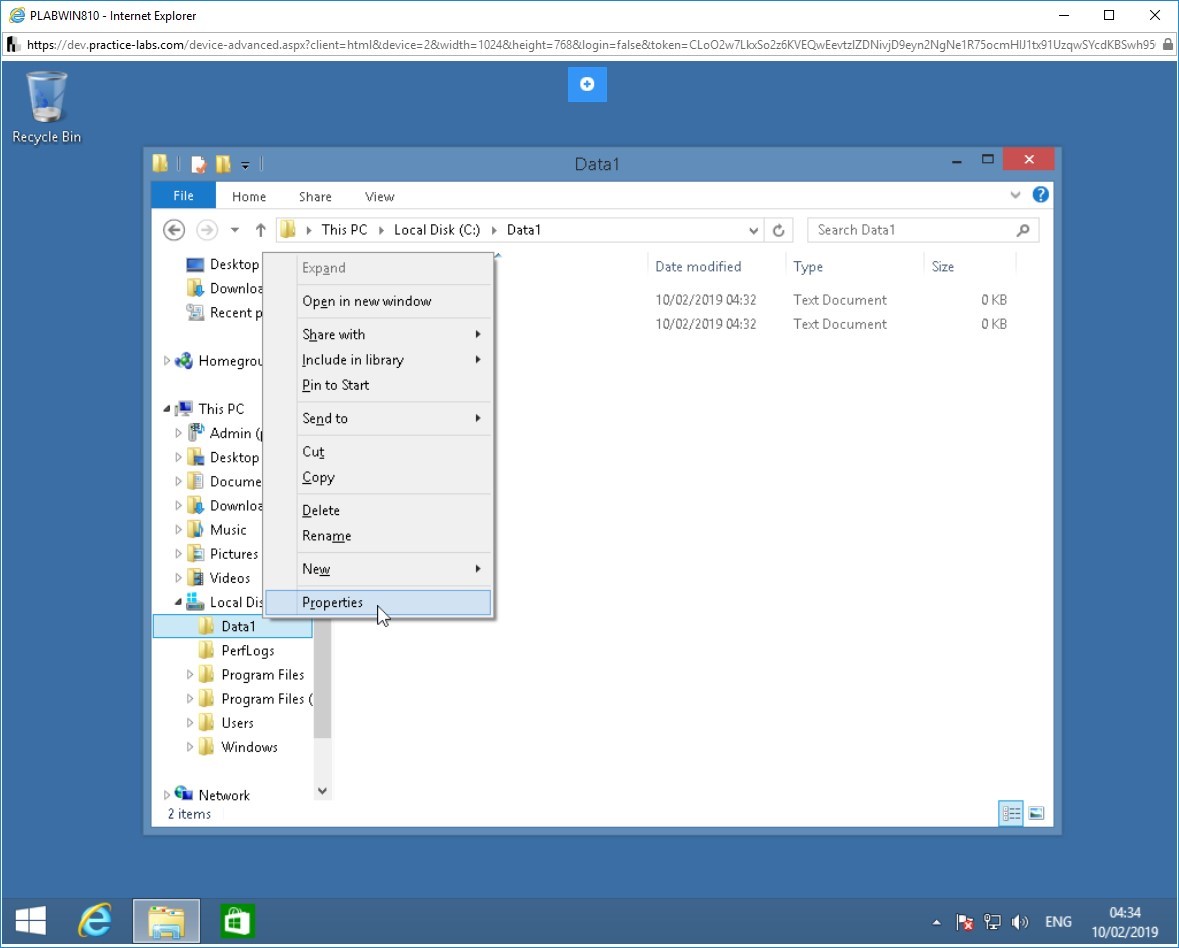Switch to details view layout icon

1011,813
